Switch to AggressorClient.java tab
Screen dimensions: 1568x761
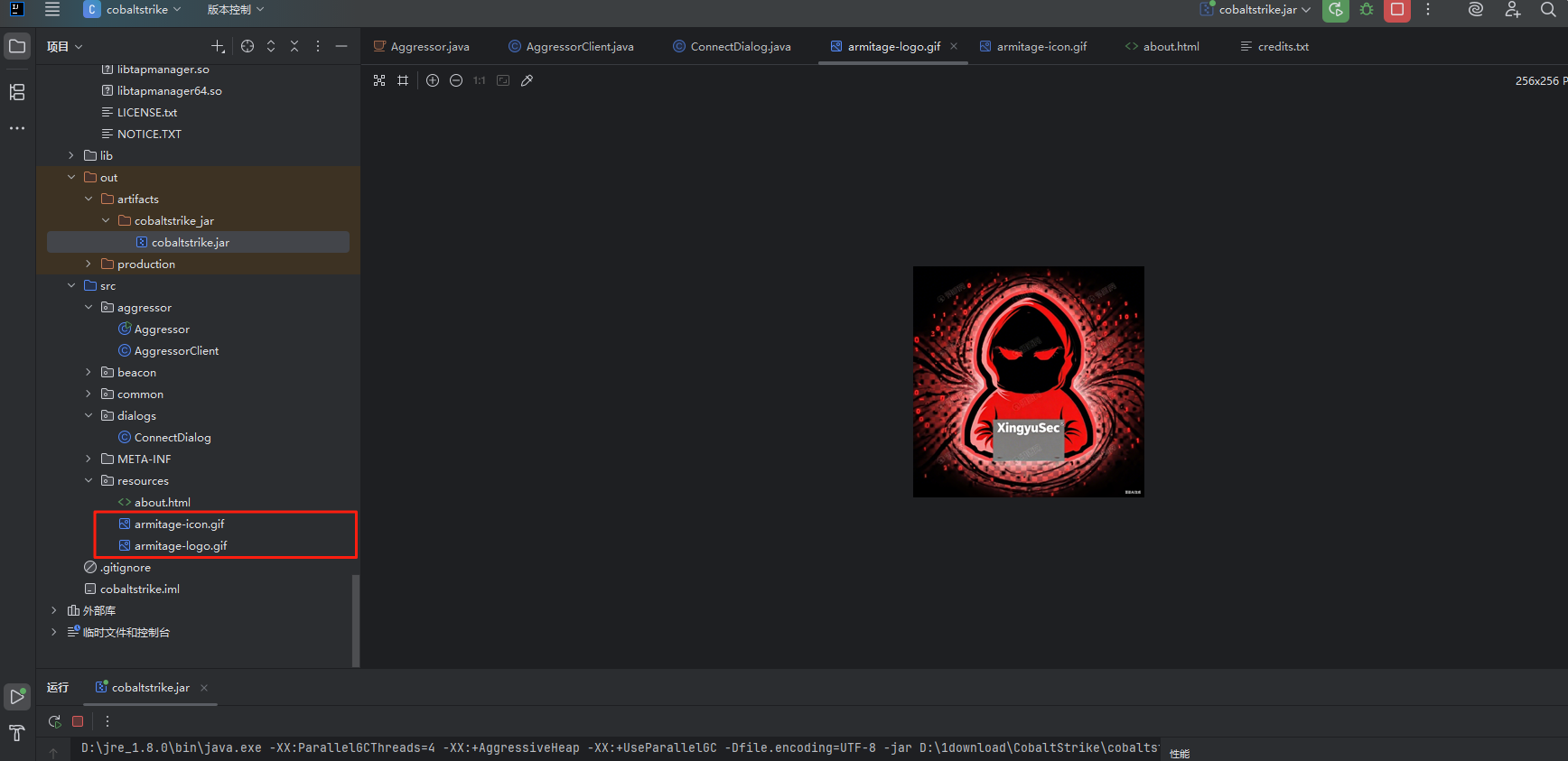pos(571,46)
